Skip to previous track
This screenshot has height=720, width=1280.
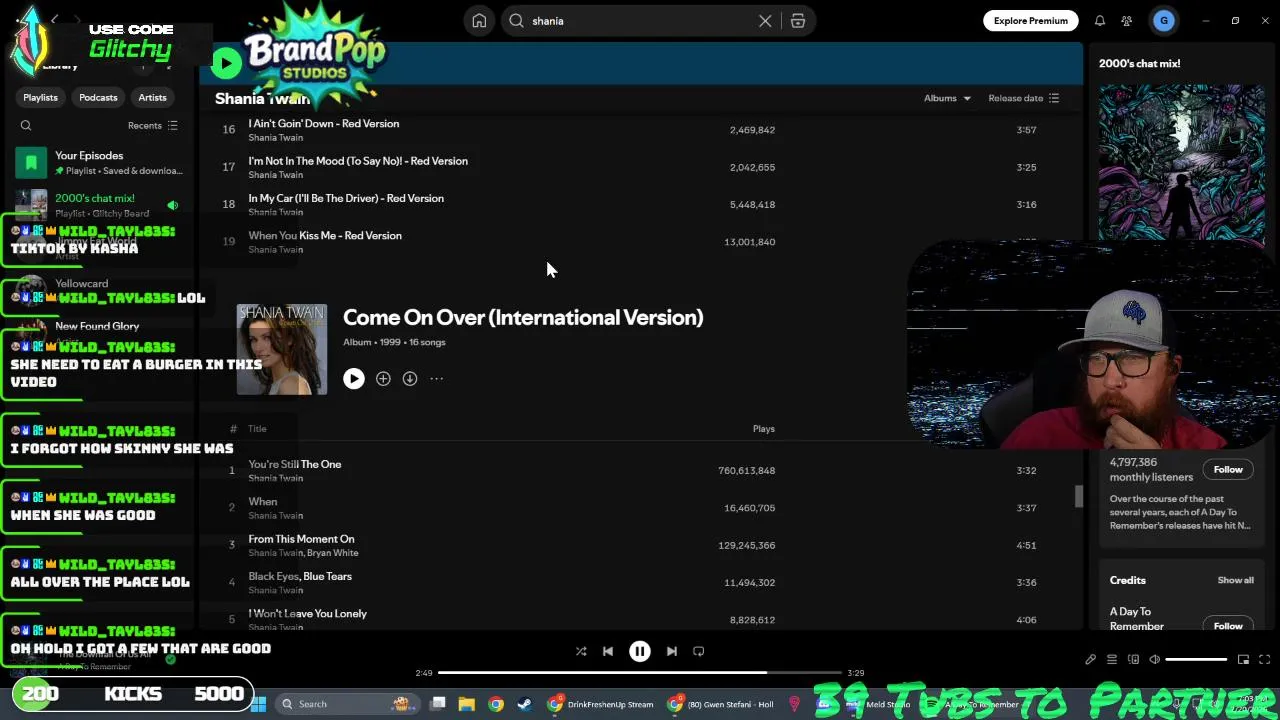pos(608,651)
